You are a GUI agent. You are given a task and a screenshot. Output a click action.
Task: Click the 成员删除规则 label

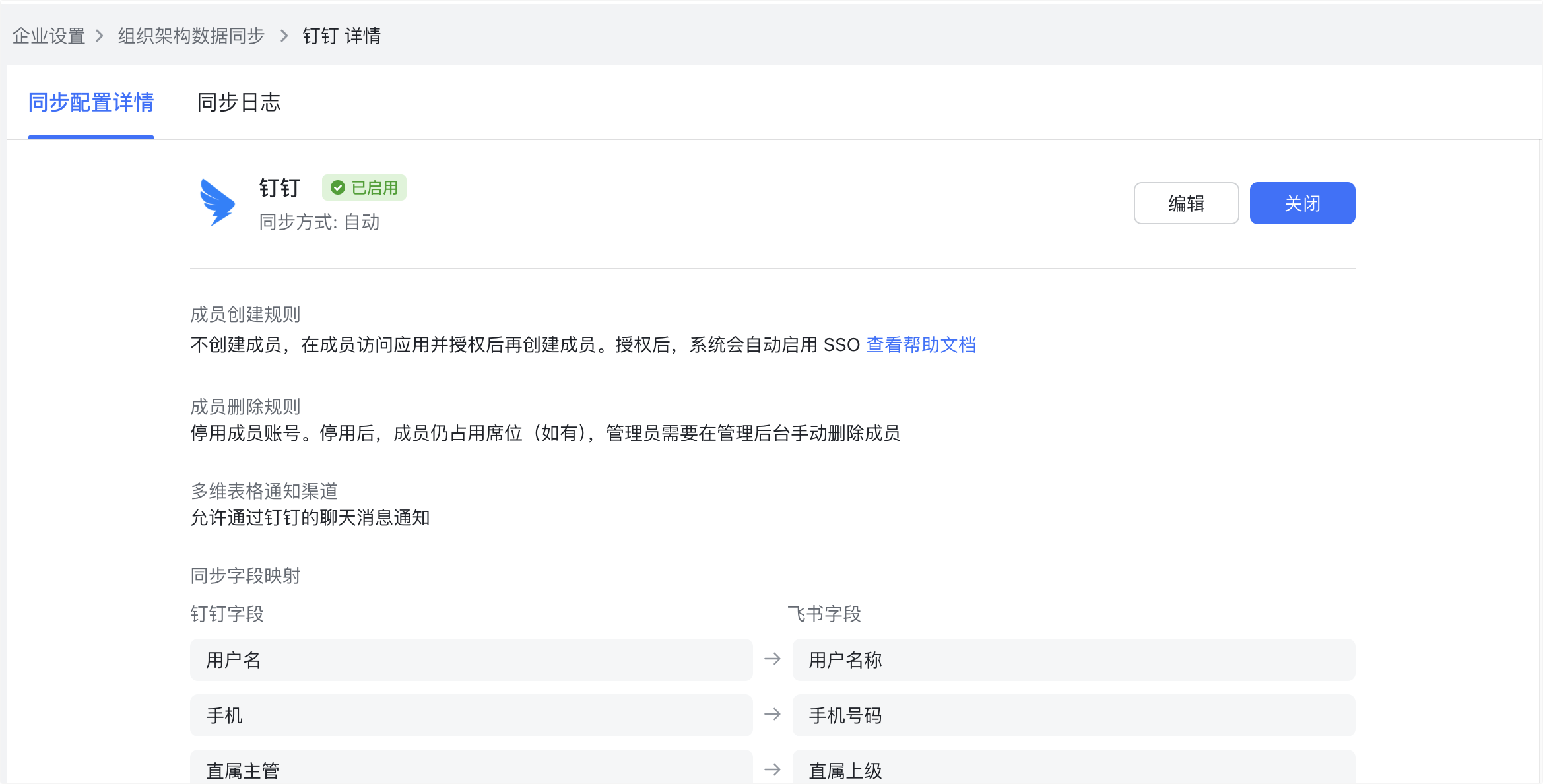pyautogui.click(x=246, y=407)
